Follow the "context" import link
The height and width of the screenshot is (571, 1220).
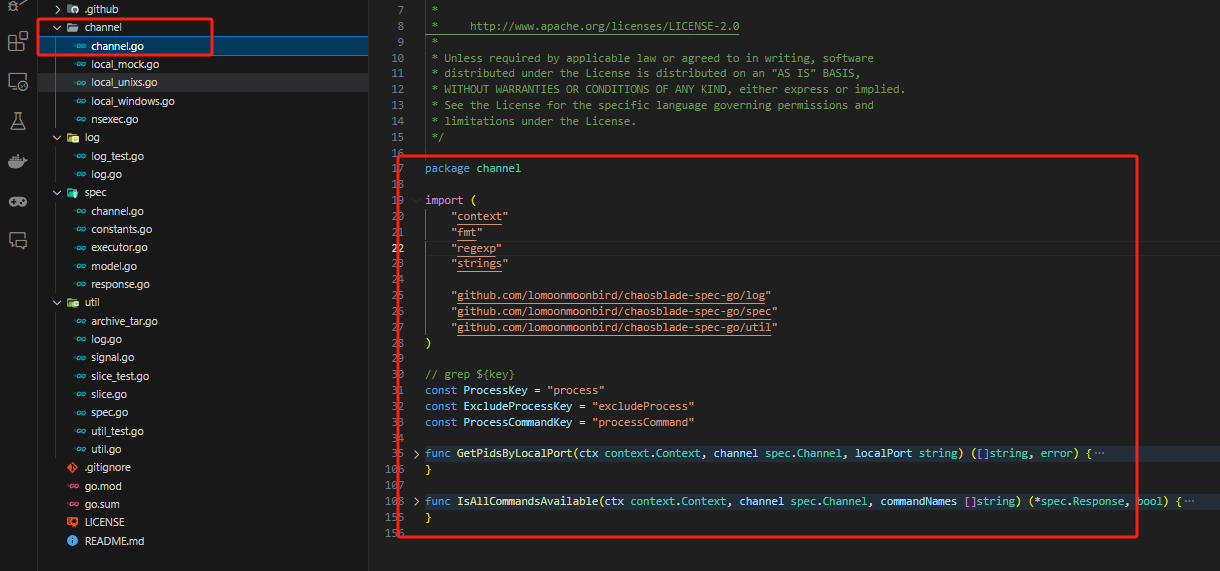(x=479, y=216)
